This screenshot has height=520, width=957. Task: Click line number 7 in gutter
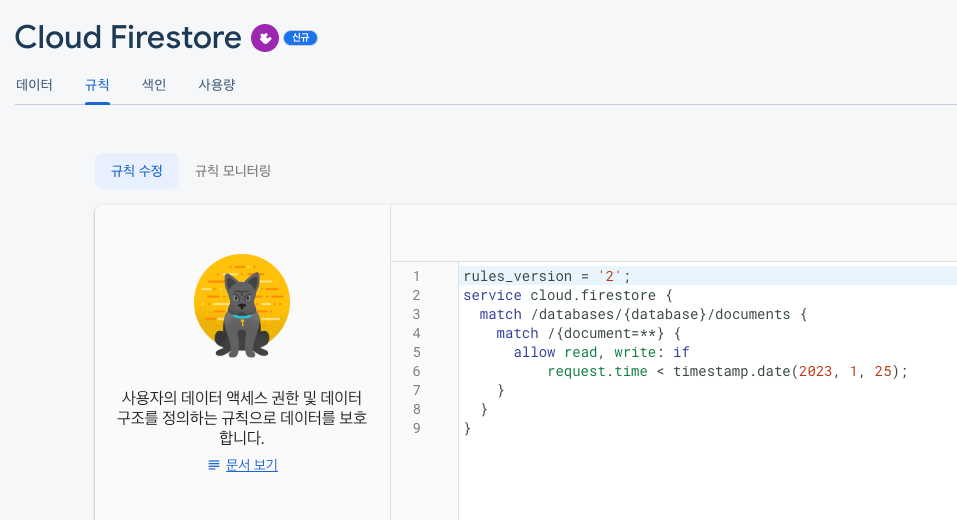[x=416, y=390]
